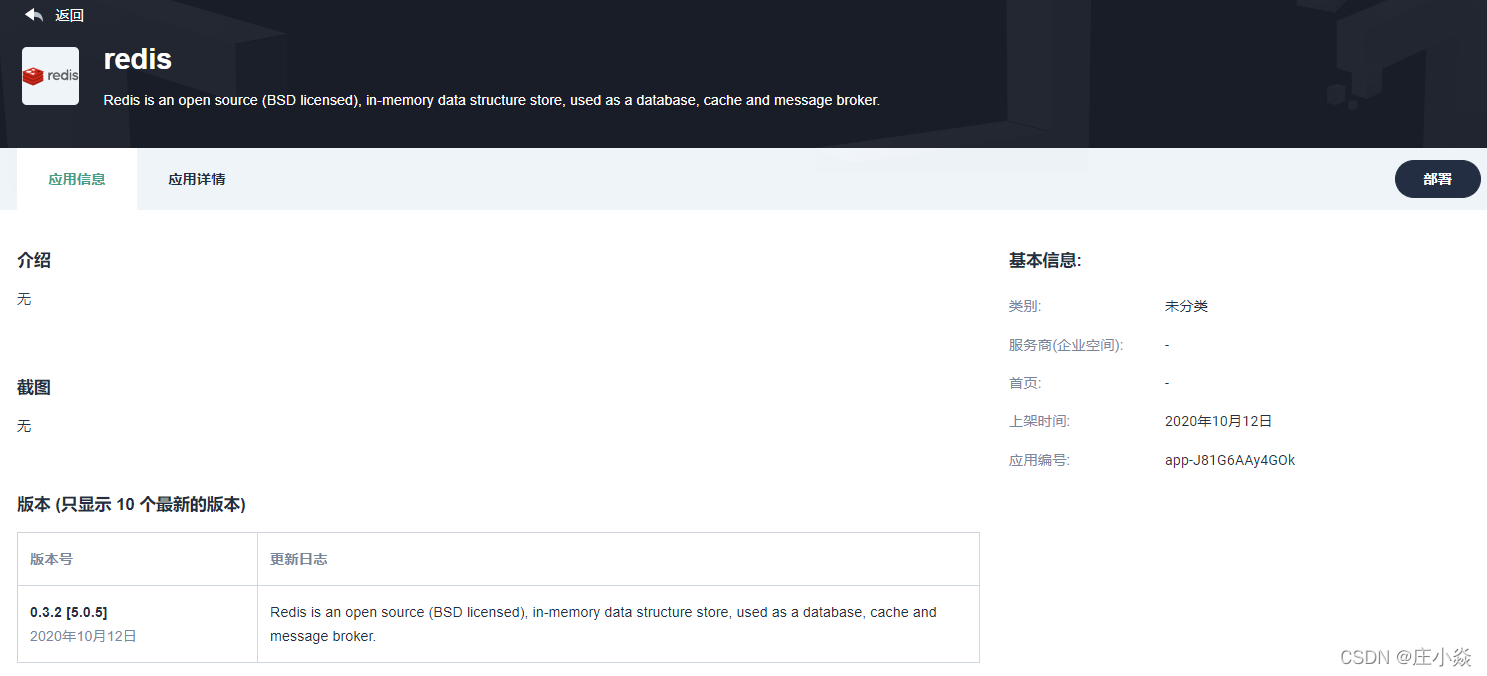1487x676 pixels.
Task: Click the 应用编号 label
Action: (1039, 460)
